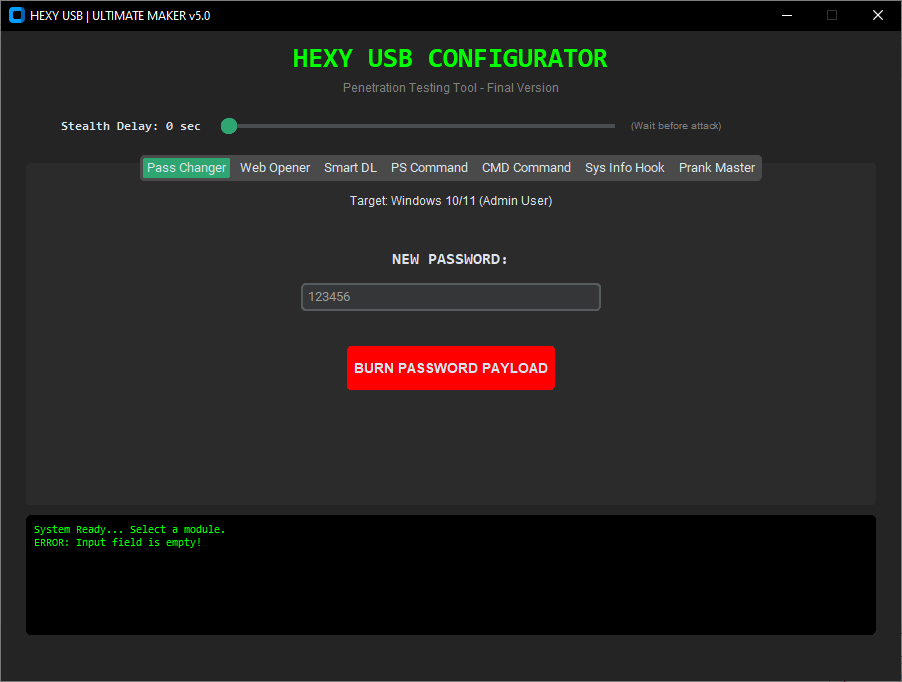Switch to the CMD Command module
Image resolution: width=902 pixels, height=682 pixels.
click(526, 167)
